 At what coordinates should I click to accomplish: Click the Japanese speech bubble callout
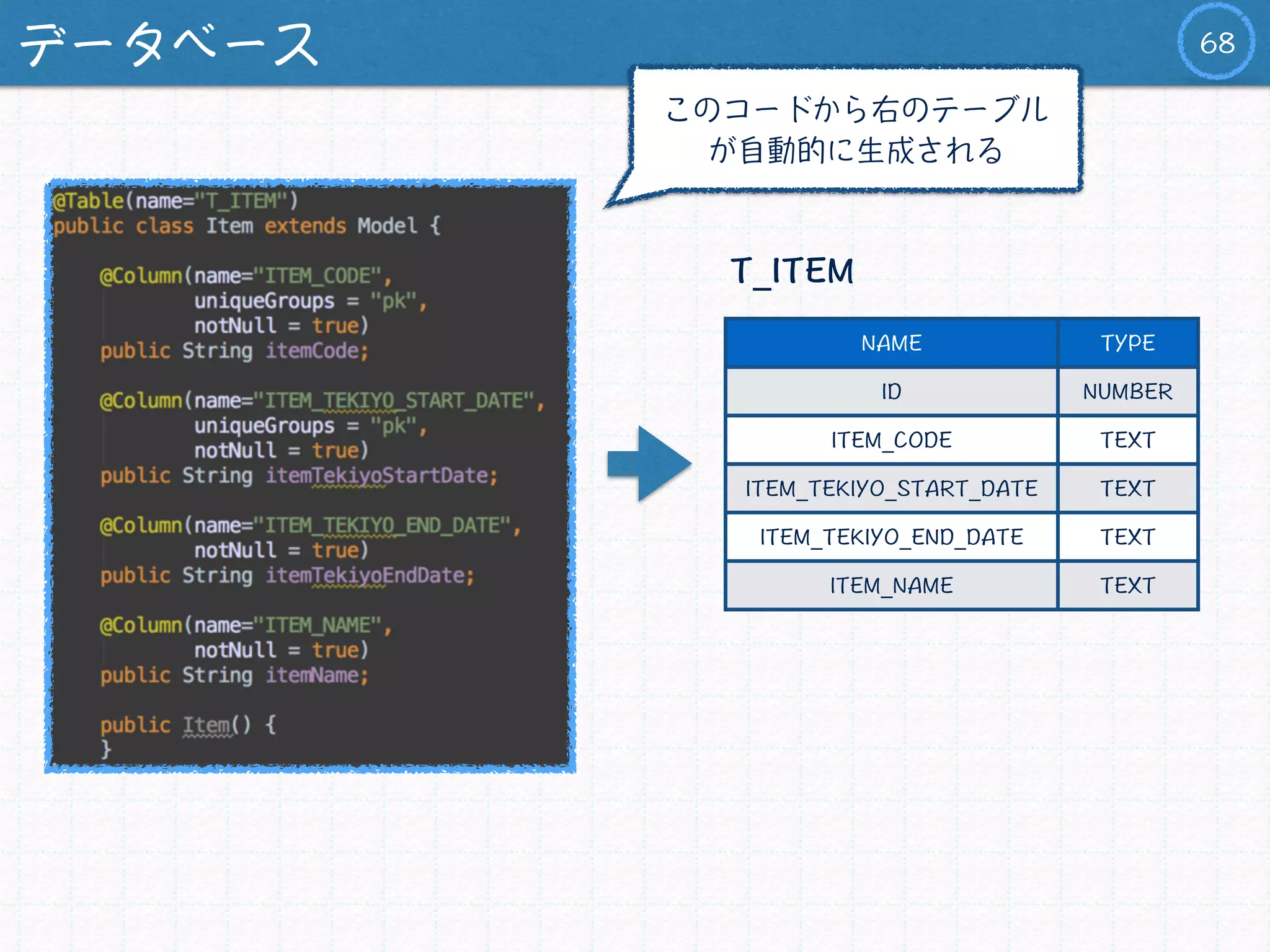pos(855,130)
